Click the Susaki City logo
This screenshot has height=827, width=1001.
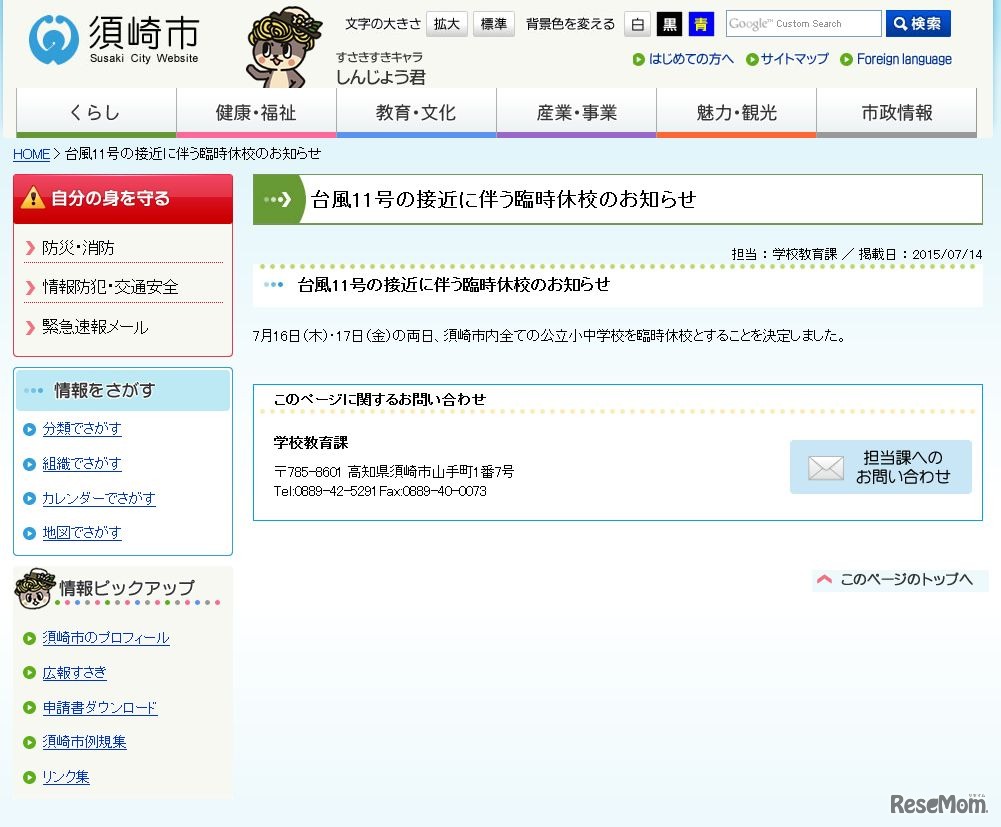[x=114, y=40]
